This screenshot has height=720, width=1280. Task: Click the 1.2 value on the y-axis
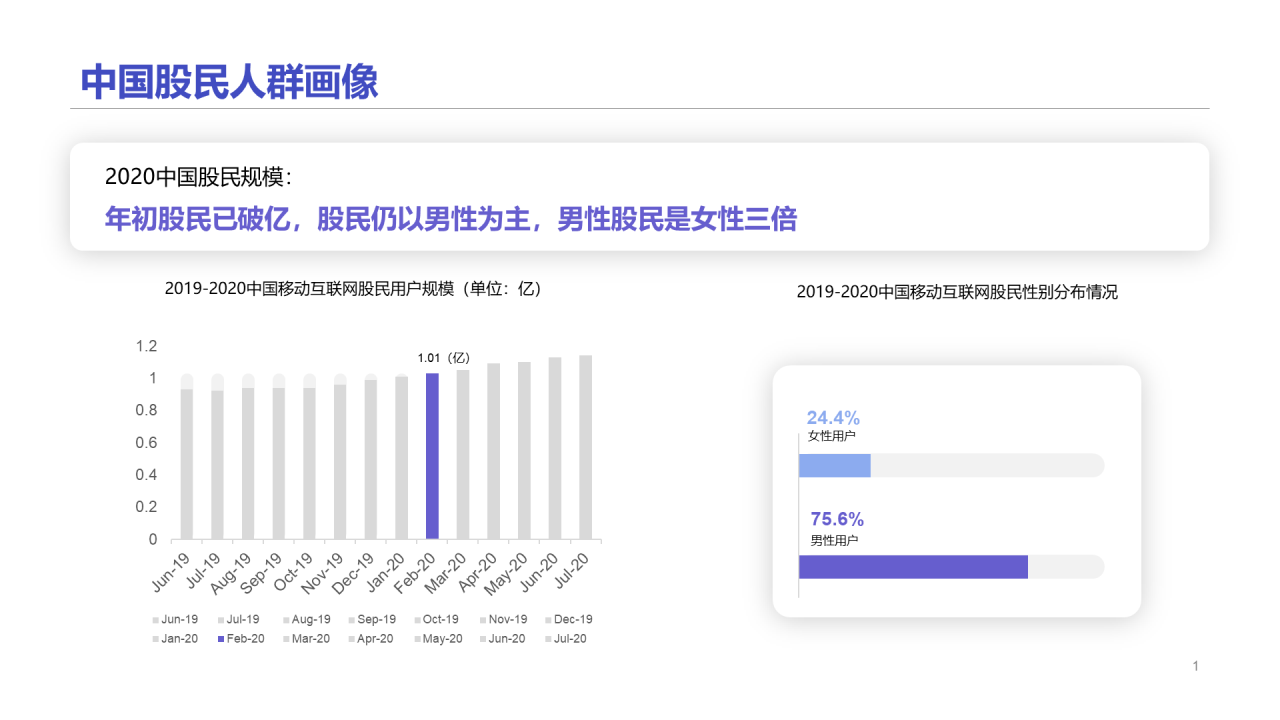coord(147,347)
